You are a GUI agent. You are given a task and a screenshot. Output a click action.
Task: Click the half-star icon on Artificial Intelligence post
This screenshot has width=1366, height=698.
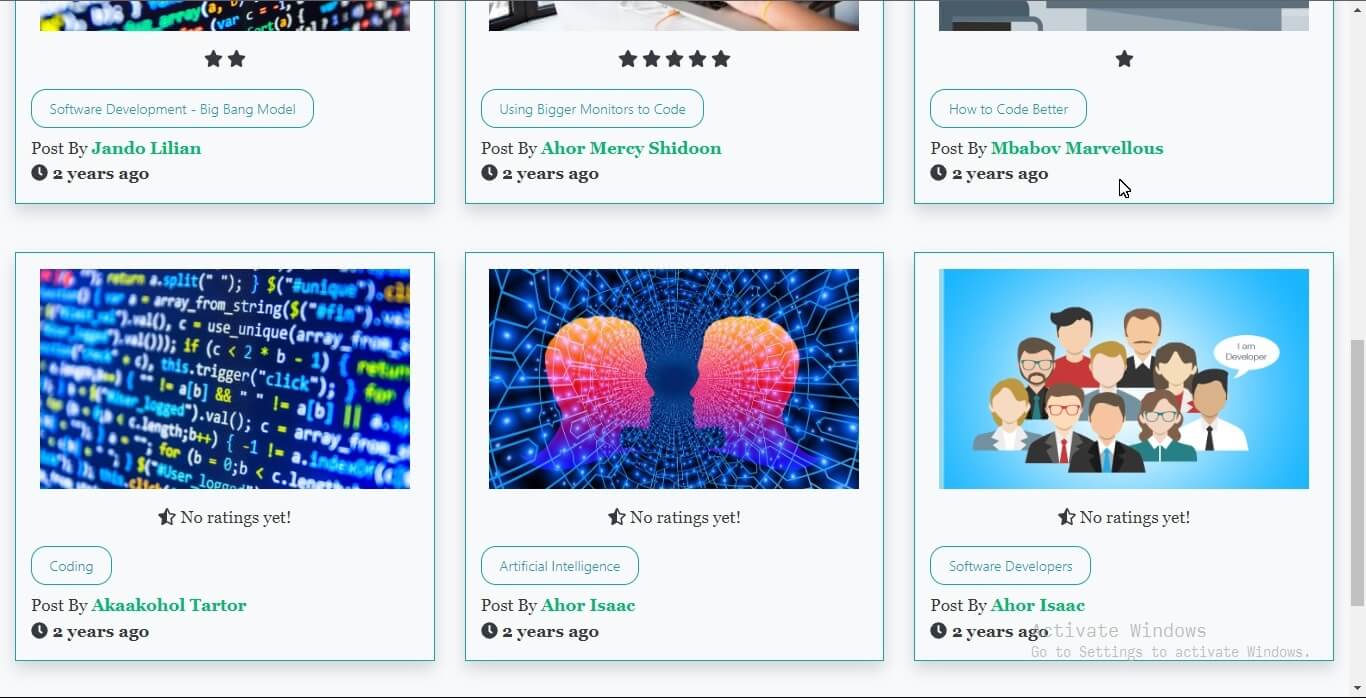(x=617, y=517)
